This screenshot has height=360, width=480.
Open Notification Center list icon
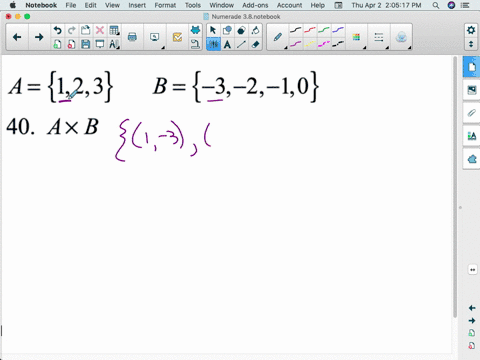(465, 5)
